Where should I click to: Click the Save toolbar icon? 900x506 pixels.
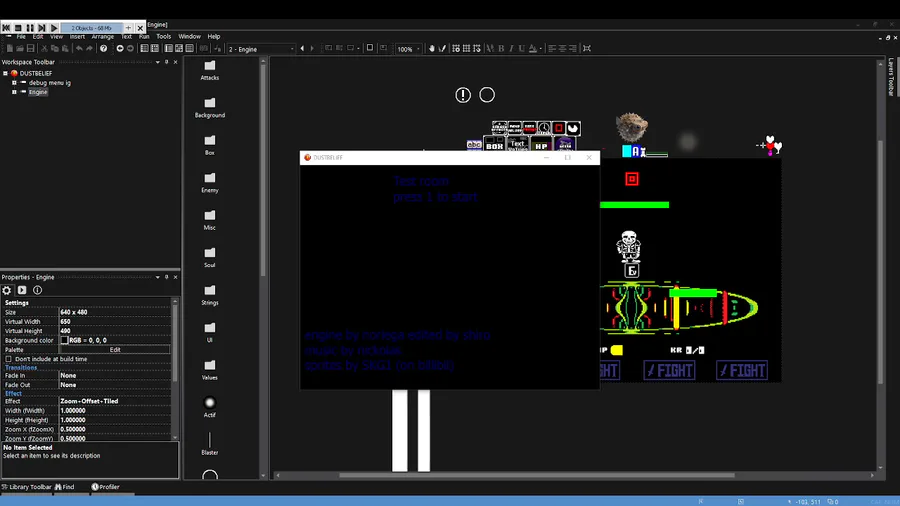click(x=30, y=49)
